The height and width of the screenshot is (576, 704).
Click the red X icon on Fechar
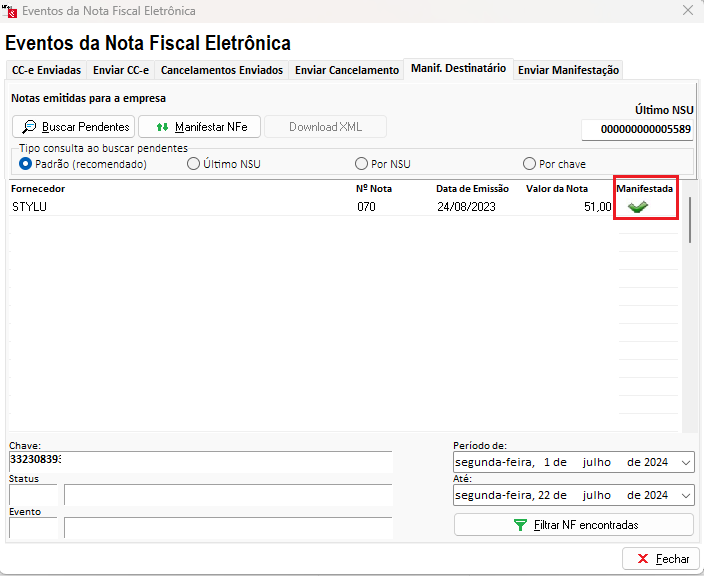coord(640,559)
